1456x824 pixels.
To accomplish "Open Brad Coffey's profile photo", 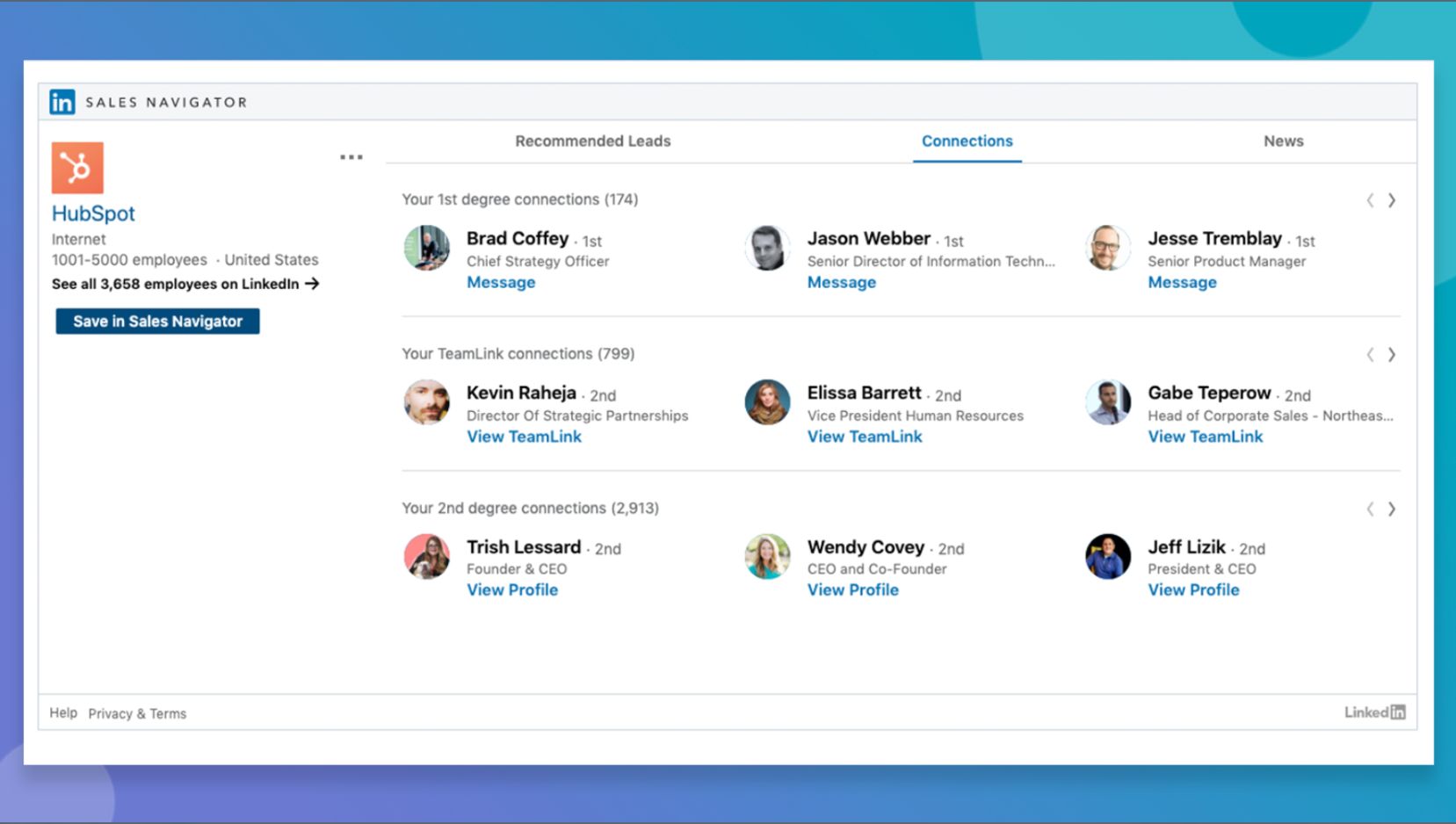I will (x=427, y=249).
